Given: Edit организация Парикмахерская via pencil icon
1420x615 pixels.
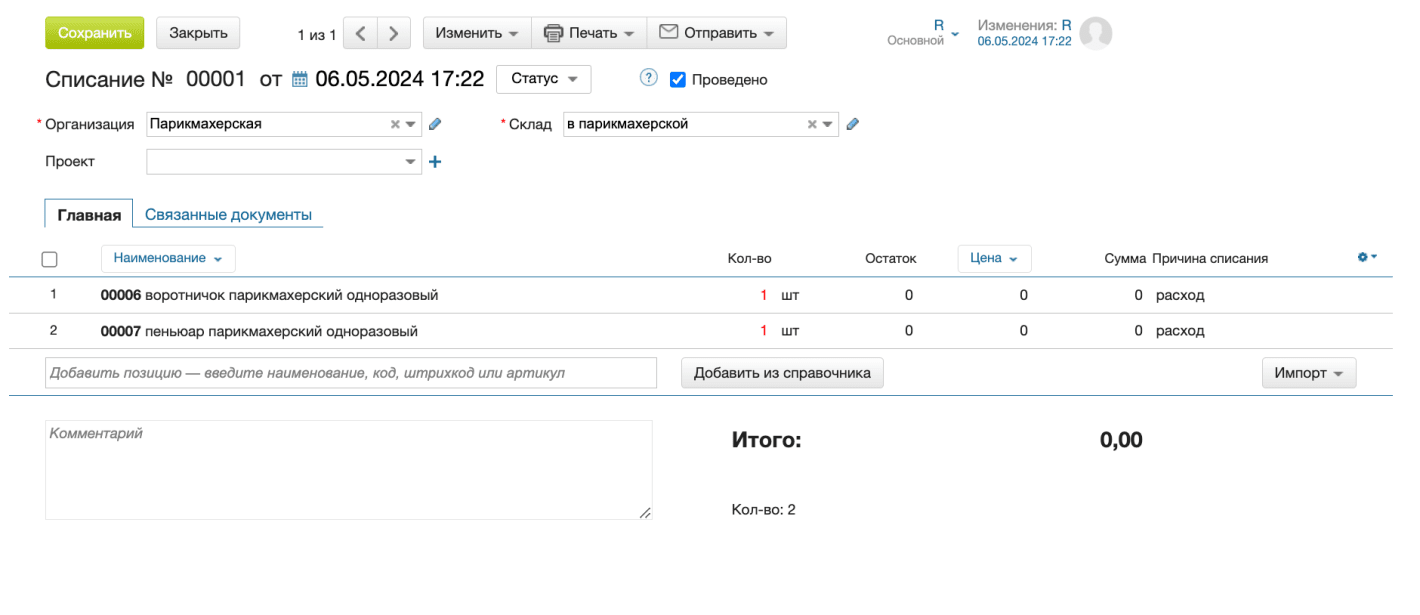Looking at the screenshot, I should click(x=435, y=123).
